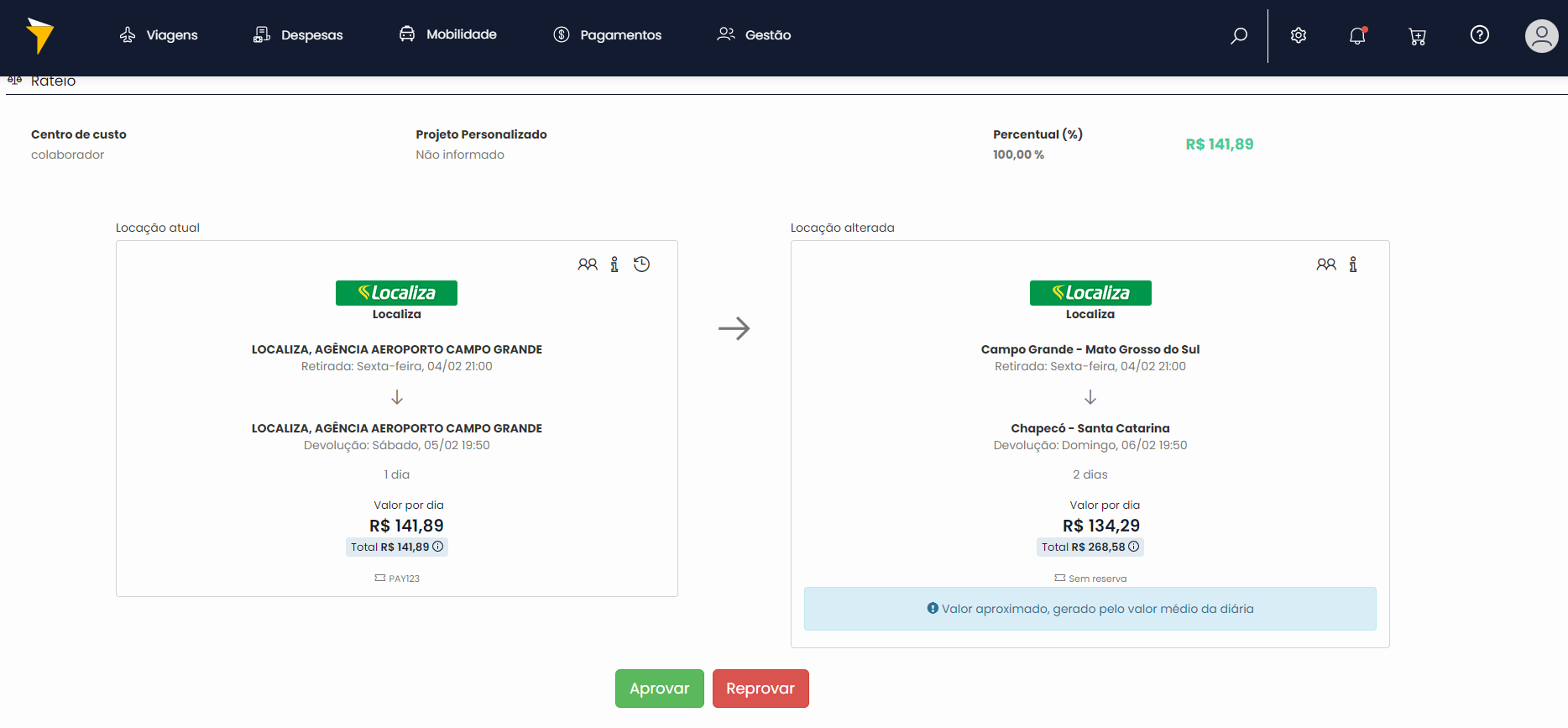Open settings gear icon
The image size is (1568, 728).
[x=1299, y=35]
